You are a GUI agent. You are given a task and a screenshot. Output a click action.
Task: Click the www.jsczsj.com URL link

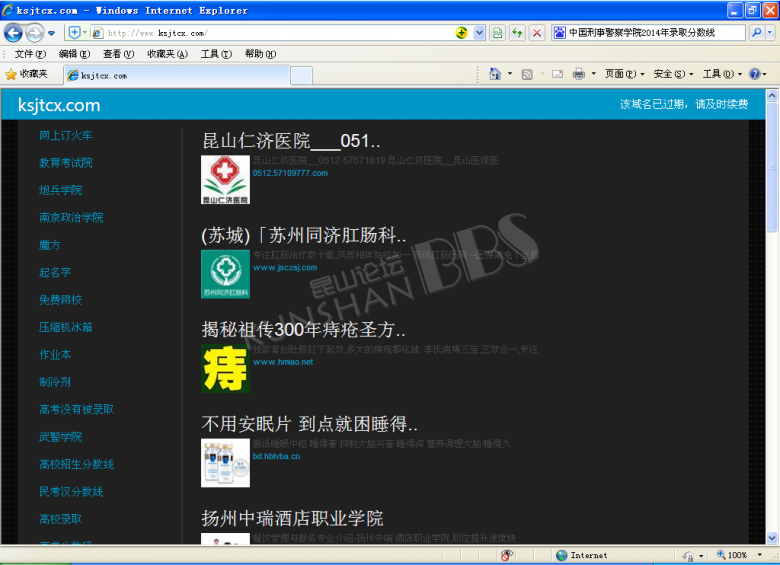coord(285,268)
